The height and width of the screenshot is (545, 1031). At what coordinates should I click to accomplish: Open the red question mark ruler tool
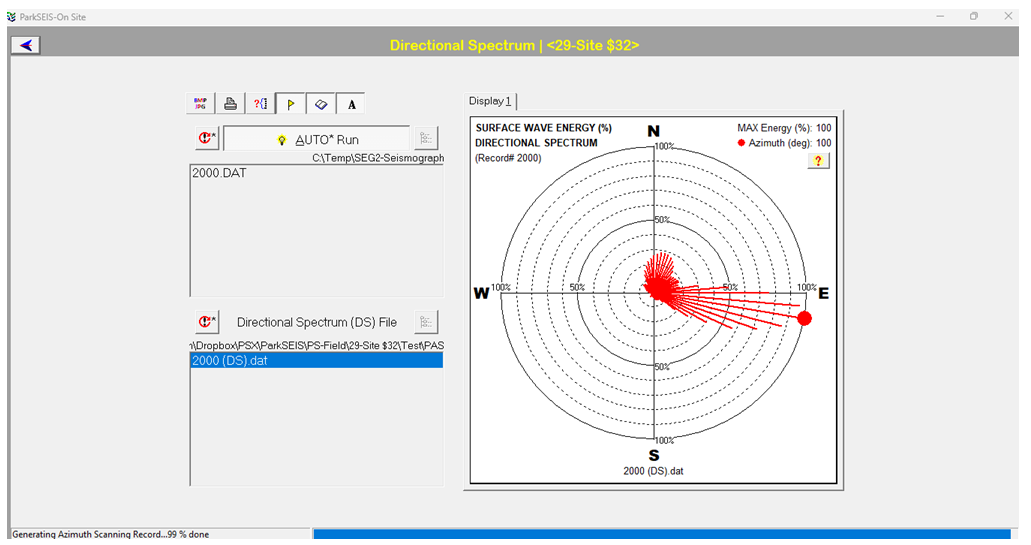(260, 104)
